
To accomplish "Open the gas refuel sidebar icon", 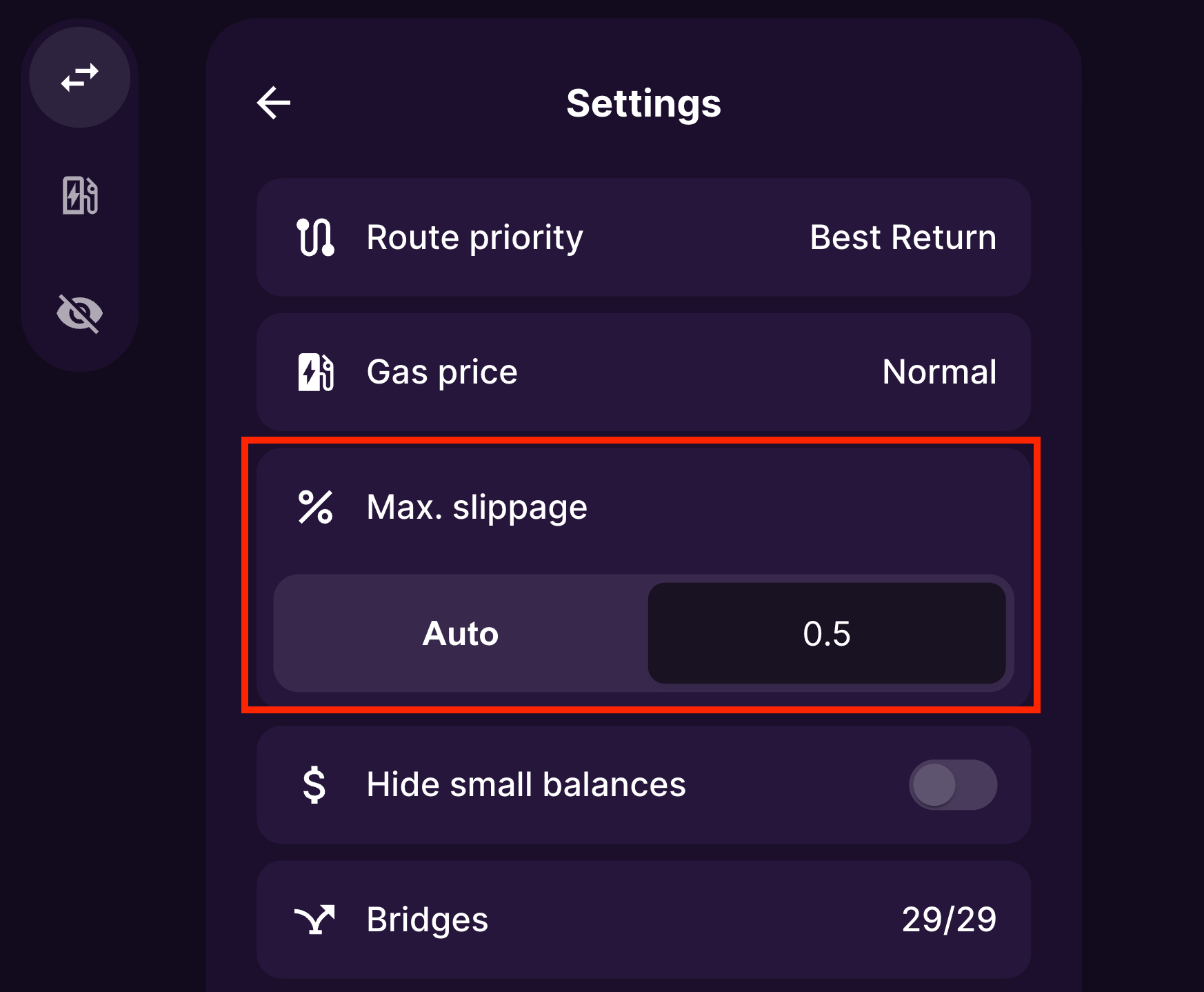I will pos(80,195).
